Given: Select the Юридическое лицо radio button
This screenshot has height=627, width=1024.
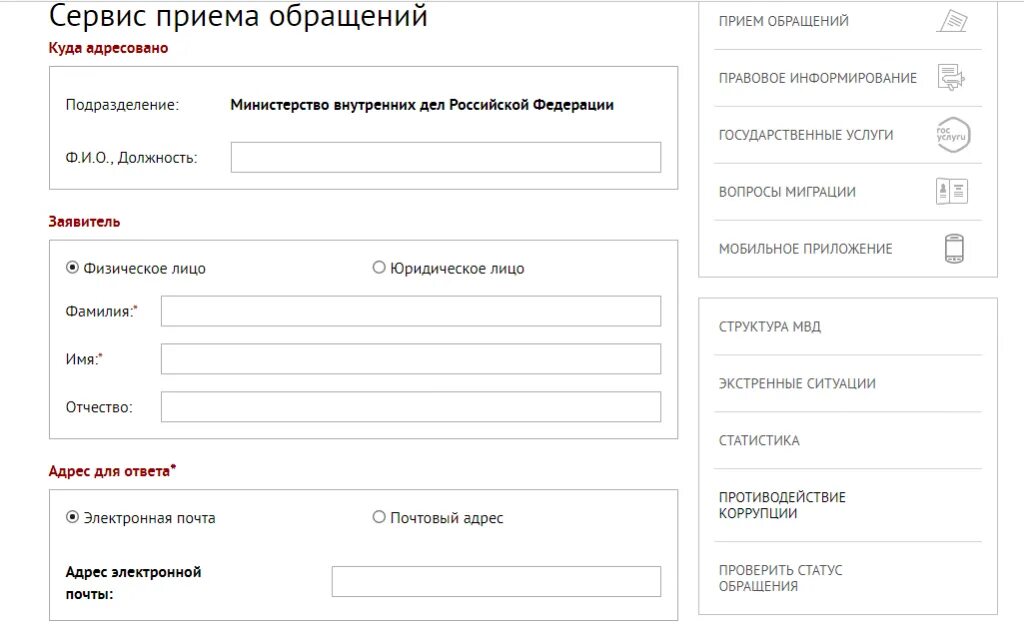Looking at the screenshot, I should [x=379, y=268].
